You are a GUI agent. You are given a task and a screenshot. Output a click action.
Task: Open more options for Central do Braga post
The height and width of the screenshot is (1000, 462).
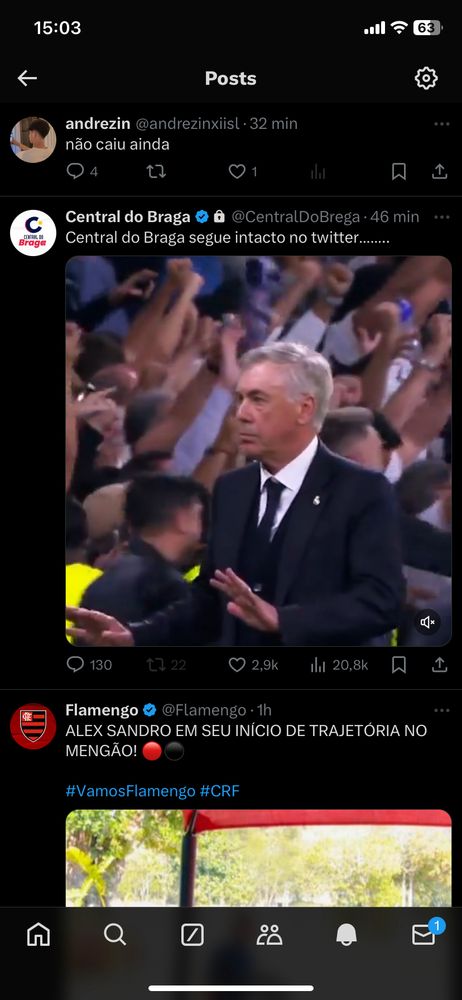coord(442,217)
